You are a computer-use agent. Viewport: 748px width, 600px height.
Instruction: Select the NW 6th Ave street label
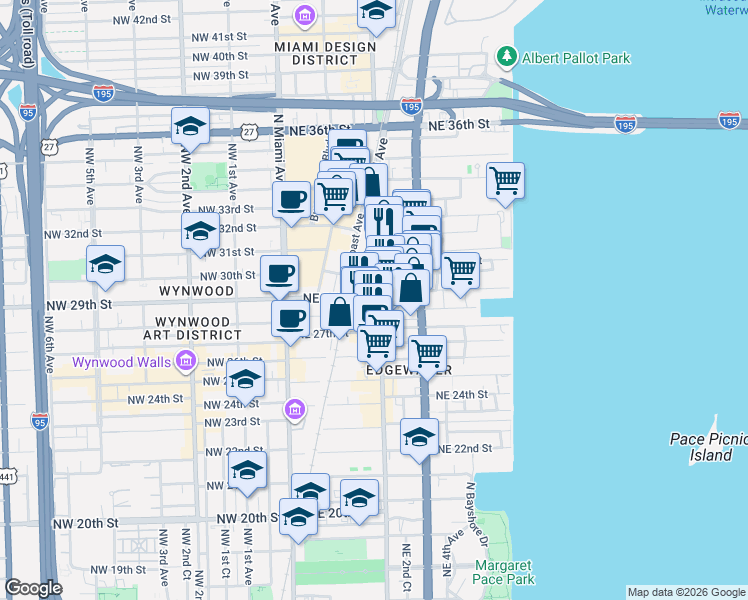coord(49,344)
